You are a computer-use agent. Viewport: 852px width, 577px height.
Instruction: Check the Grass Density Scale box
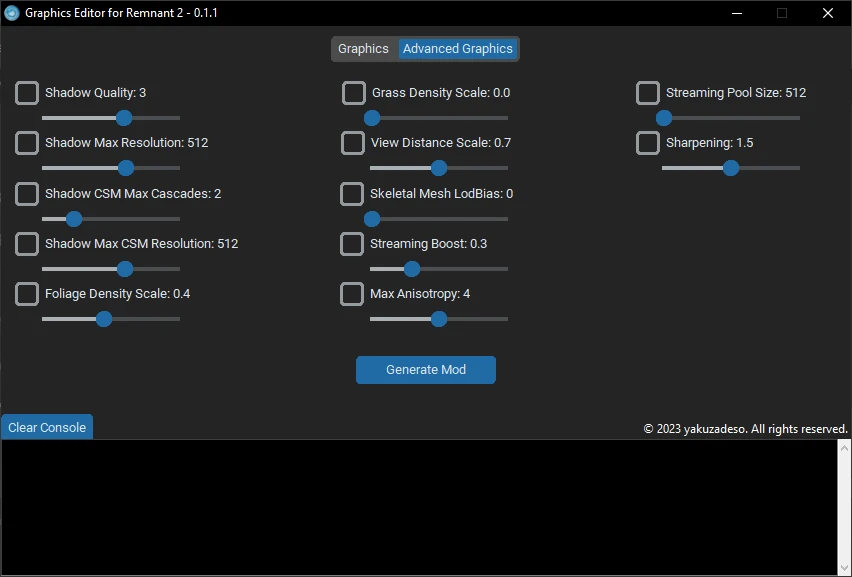[x=354, y=93]
